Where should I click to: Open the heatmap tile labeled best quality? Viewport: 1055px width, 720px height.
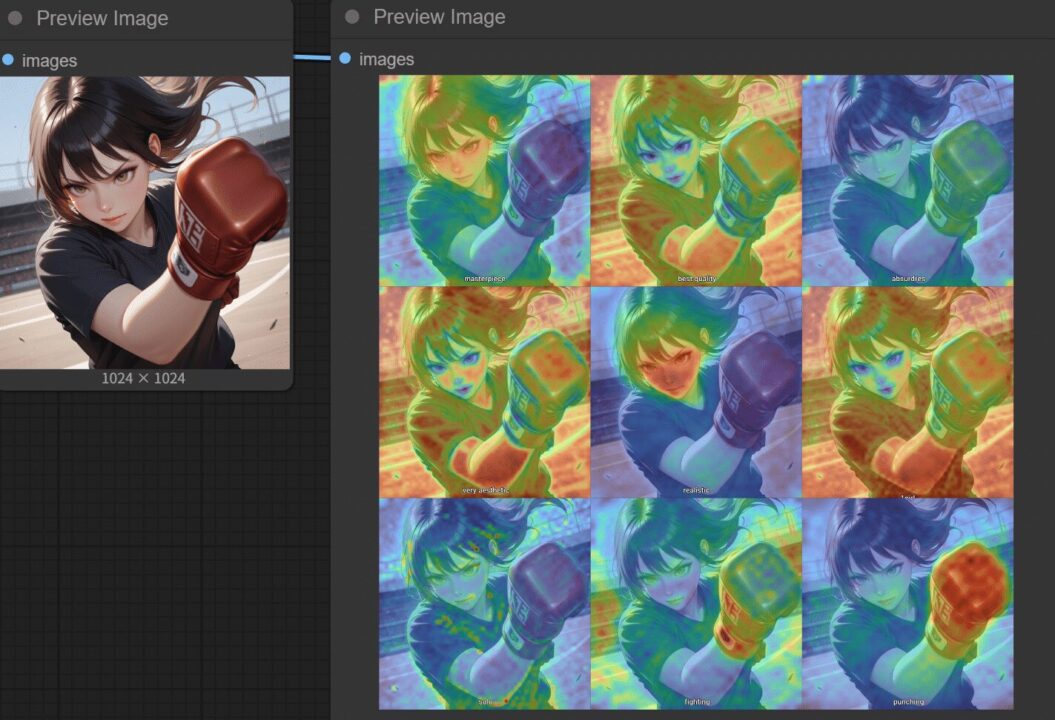(696, 180)
